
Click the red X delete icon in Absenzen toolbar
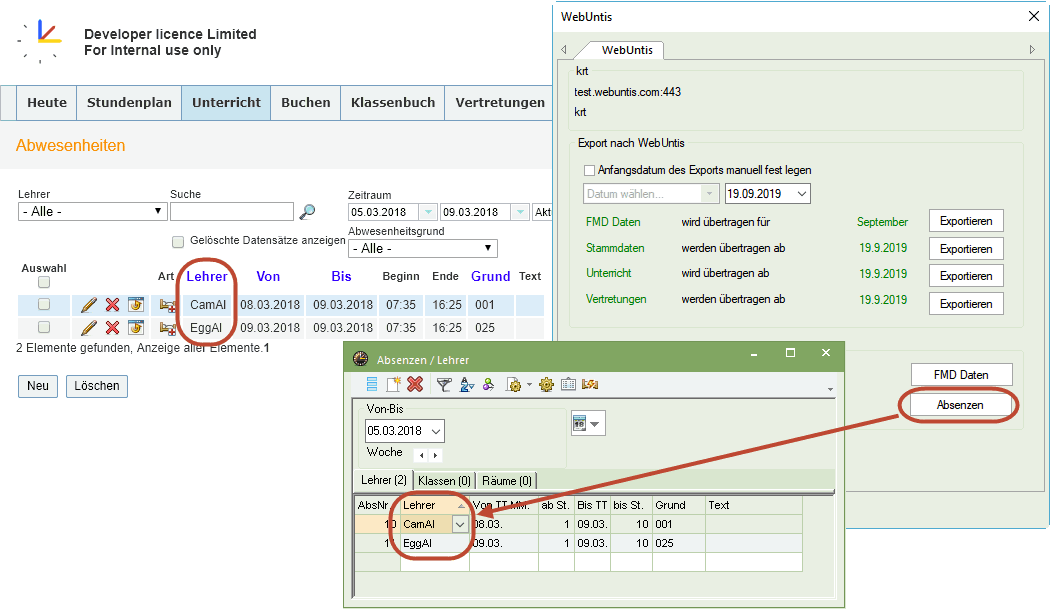415,385
